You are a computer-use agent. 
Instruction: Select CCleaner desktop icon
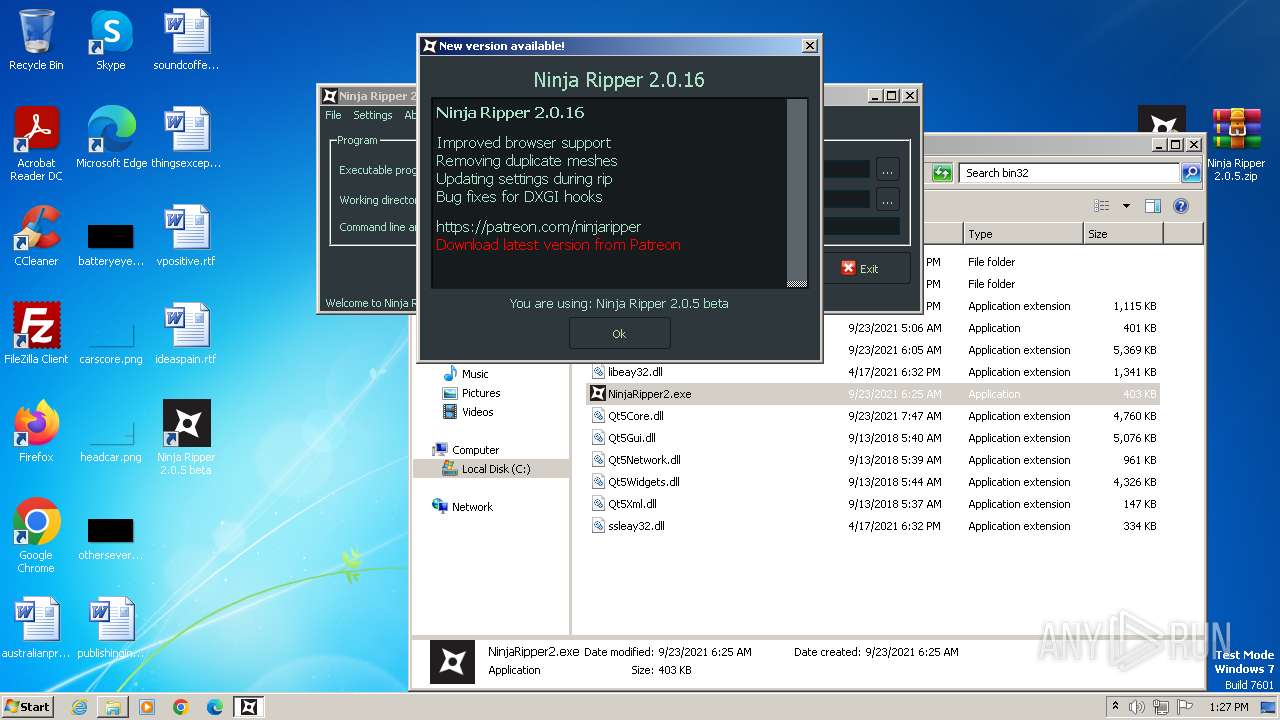pyautogui.click(x=36, y=237)
